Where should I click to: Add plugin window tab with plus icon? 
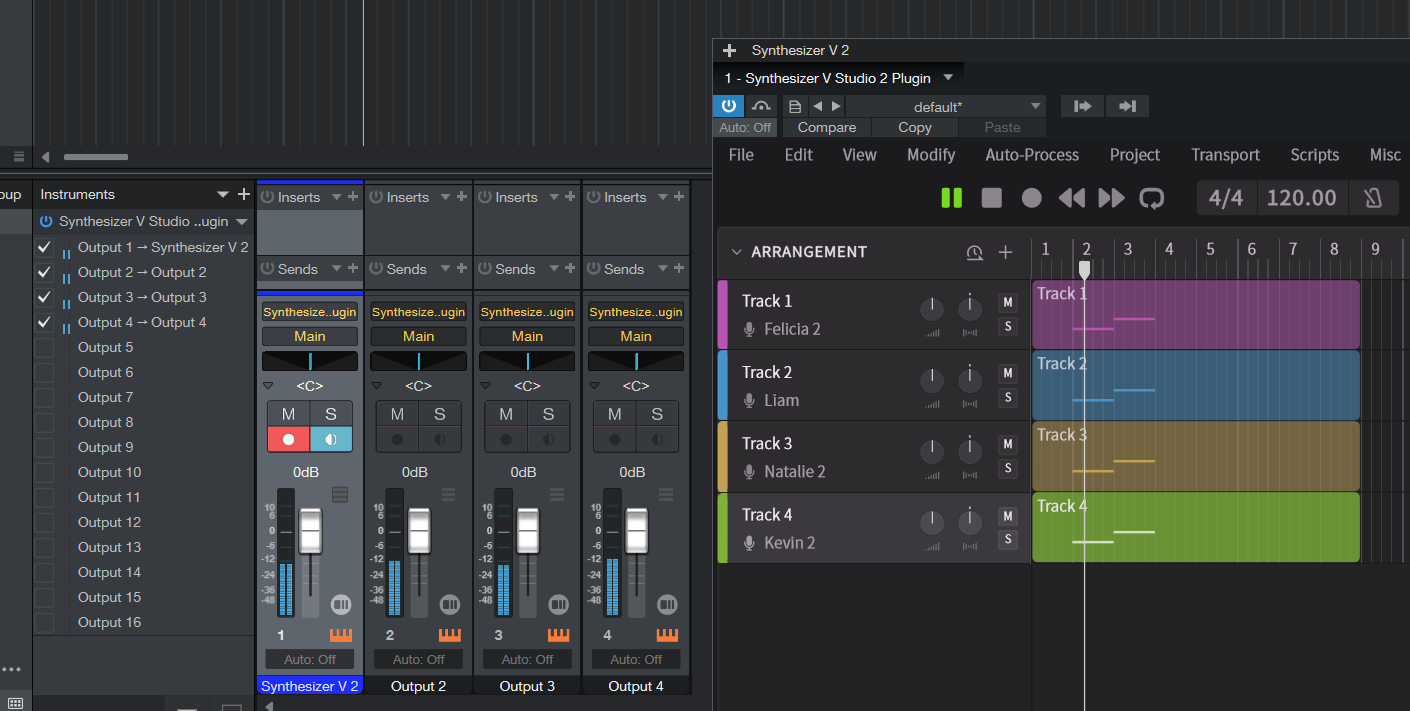point(729,50)
